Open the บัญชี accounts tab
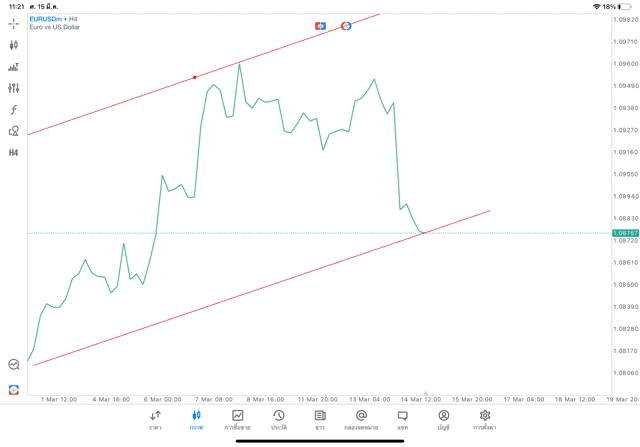 pyautogui.click(x=443, y=420)
